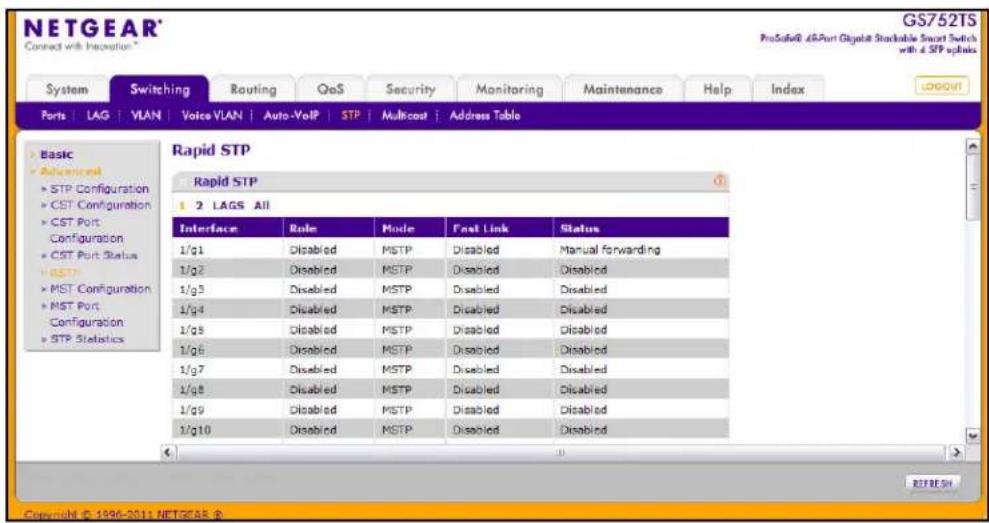Open the Routing tab

[253, 90]
